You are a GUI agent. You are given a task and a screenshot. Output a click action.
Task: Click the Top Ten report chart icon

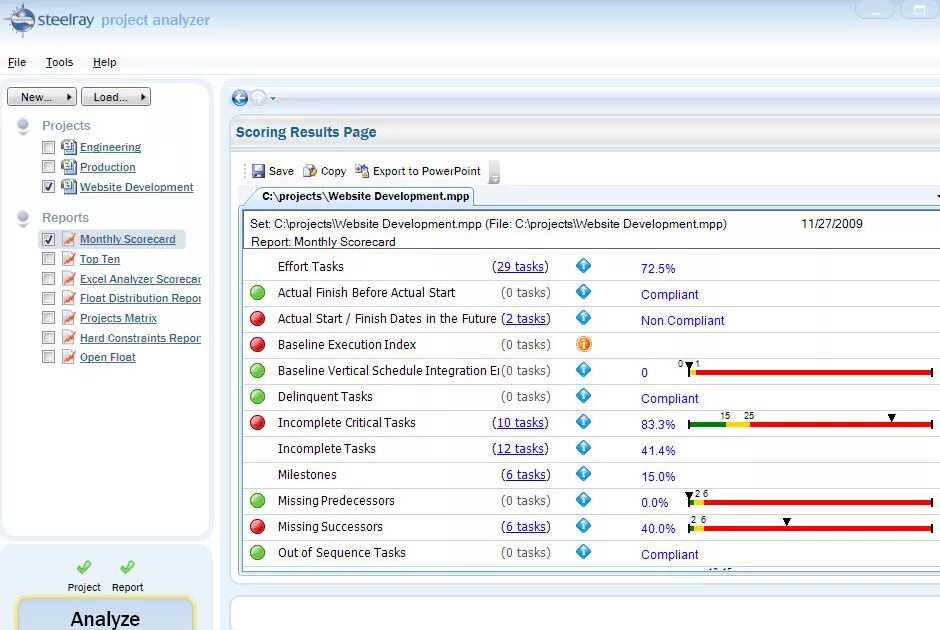[69, 259]
